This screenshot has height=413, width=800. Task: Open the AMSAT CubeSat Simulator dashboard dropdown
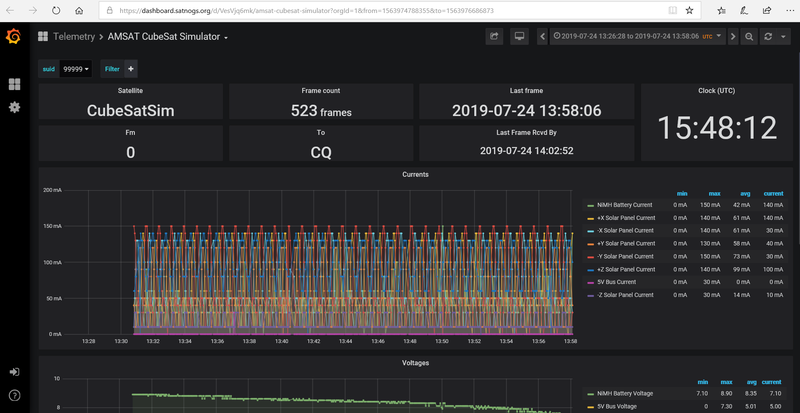(168, 37)
